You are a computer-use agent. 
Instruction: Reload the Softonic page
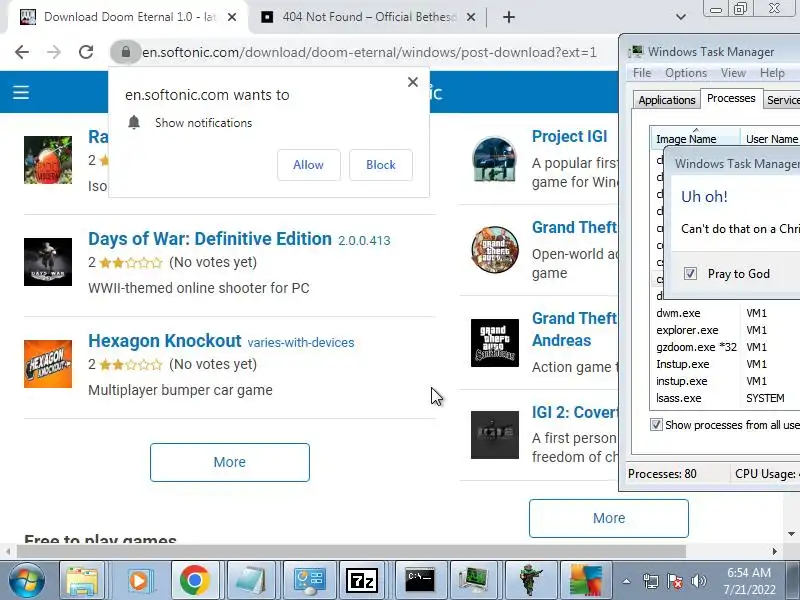(x=86, y=52)
